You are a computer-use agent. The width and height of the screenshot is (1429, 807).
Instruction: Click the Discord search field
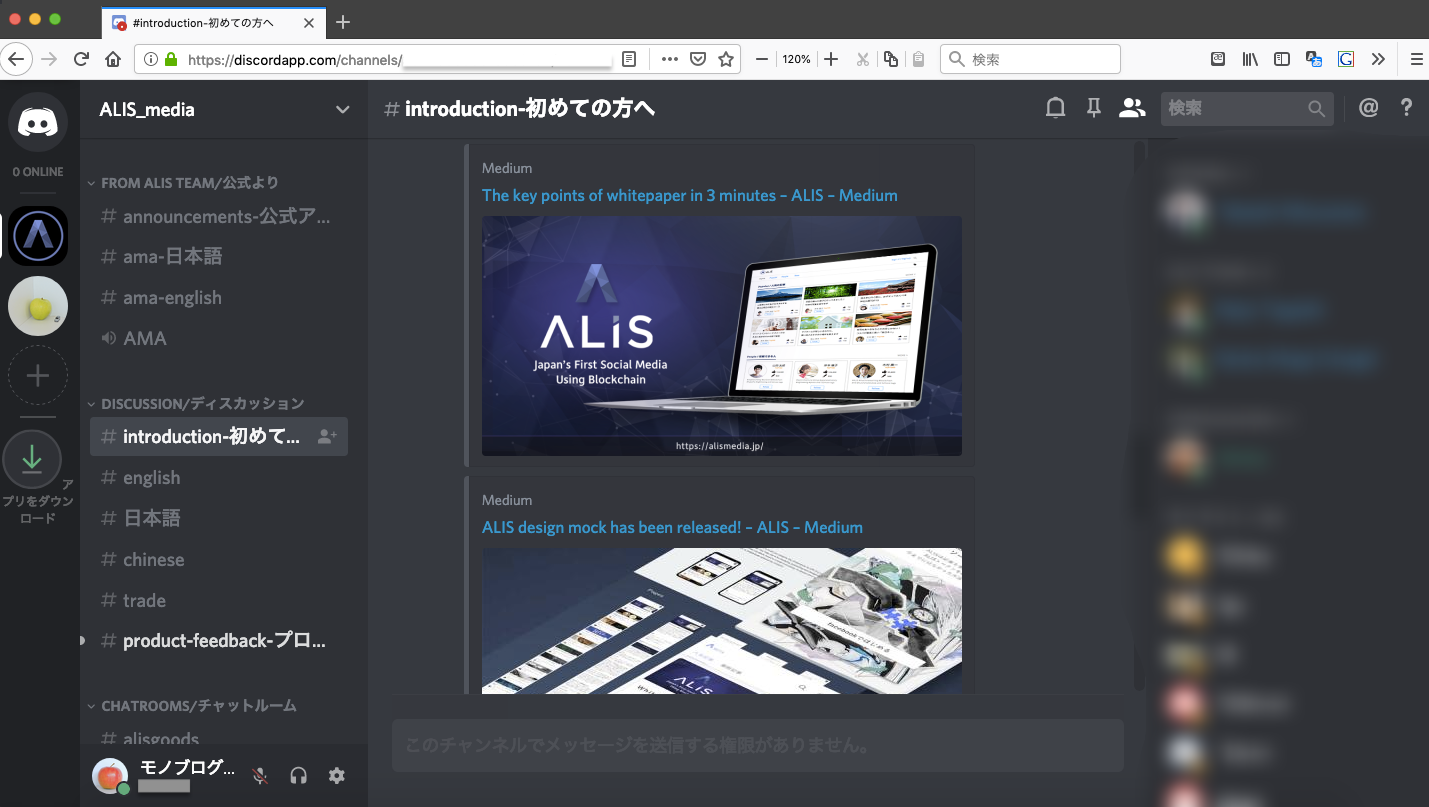tap(1236, 109)
